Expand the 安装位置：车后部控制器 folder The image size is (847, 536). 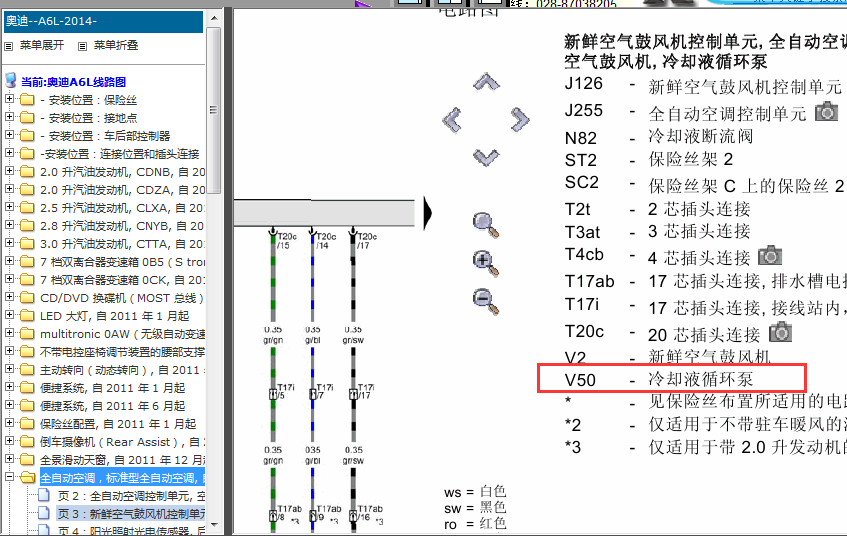[x=9, y=135]
